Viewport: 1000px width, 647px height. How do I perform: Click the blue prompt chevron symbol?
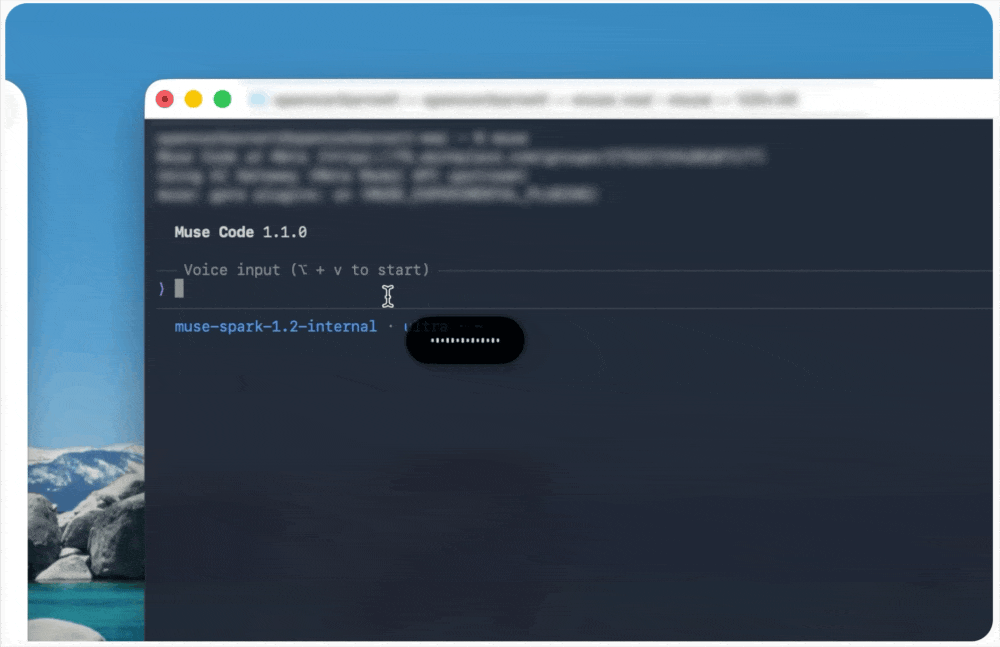pyautogui.click(x=161, y=289)
